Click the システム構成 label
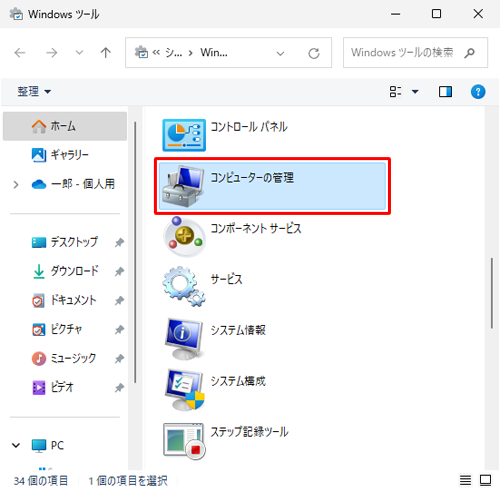500x492 pixels. click(238, 381)
